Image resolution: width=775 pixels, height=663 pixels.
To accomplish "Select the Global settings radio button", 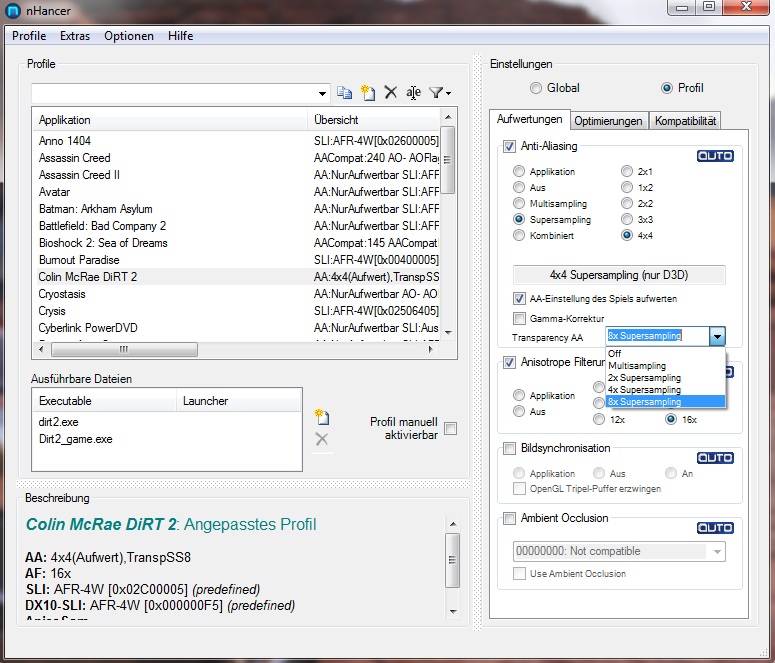I will [x=536, y=88].
